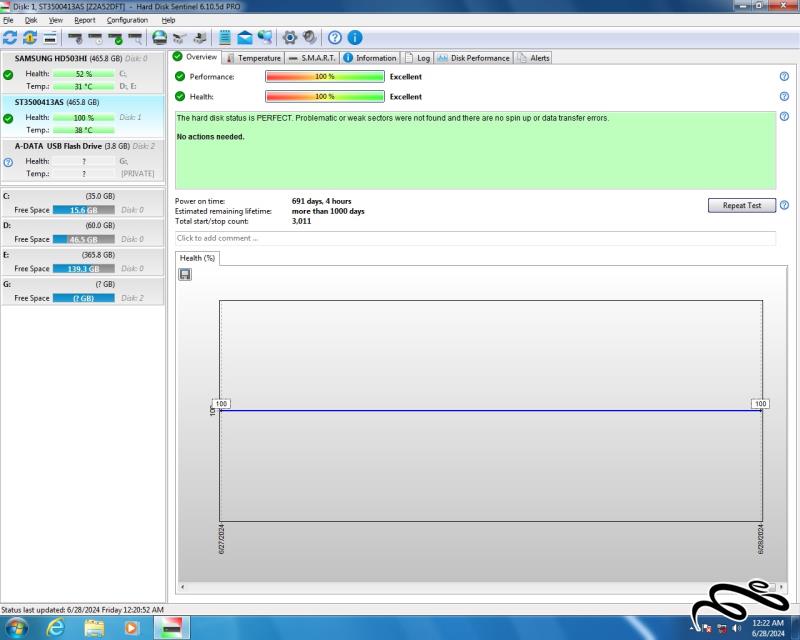The height and width of the screenshot is (640, 800).
Task: Select the Health (%) chart tab
Action: [197, 258]
